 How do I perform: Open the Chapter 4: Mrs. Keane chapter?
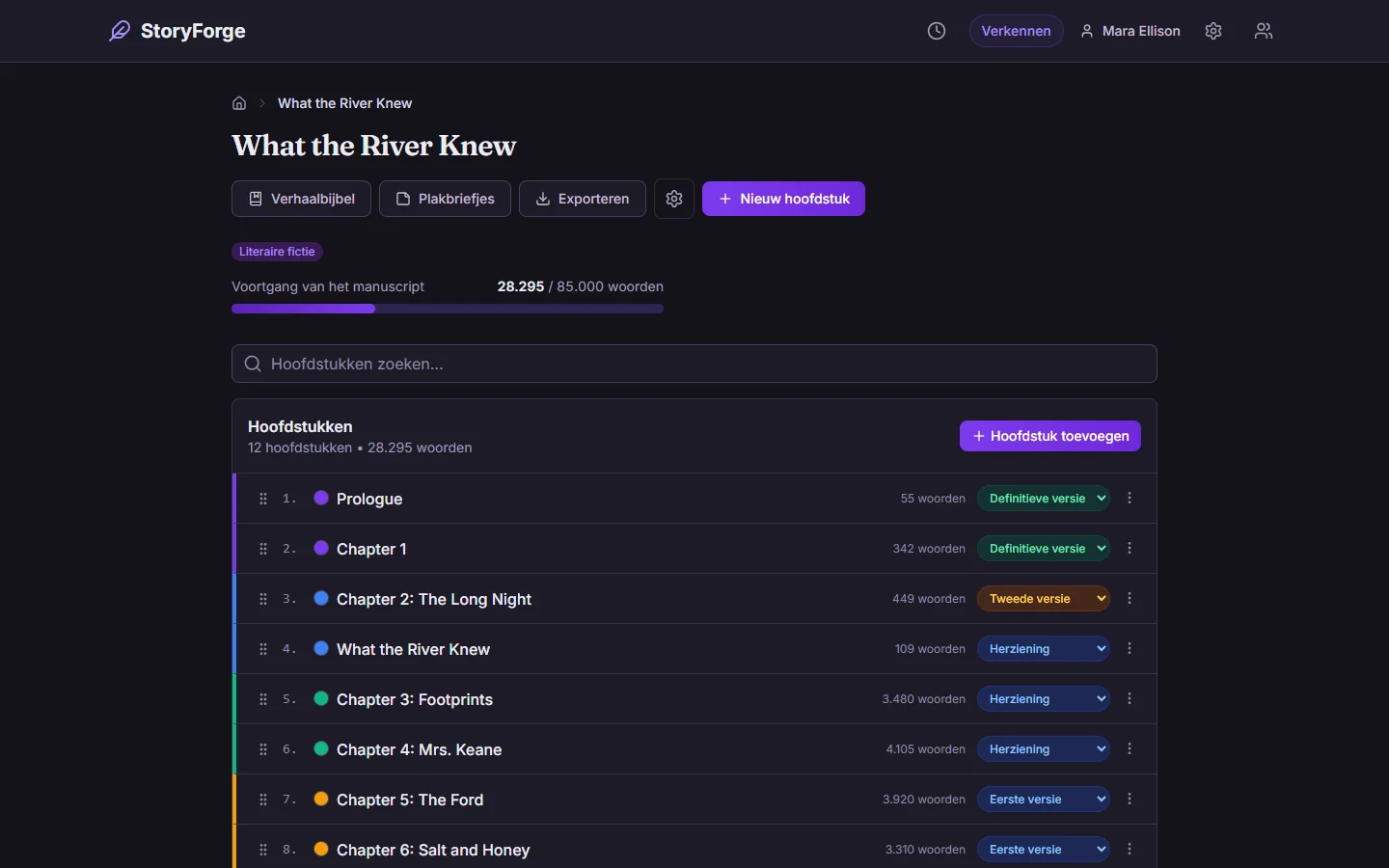coord(419,749)
